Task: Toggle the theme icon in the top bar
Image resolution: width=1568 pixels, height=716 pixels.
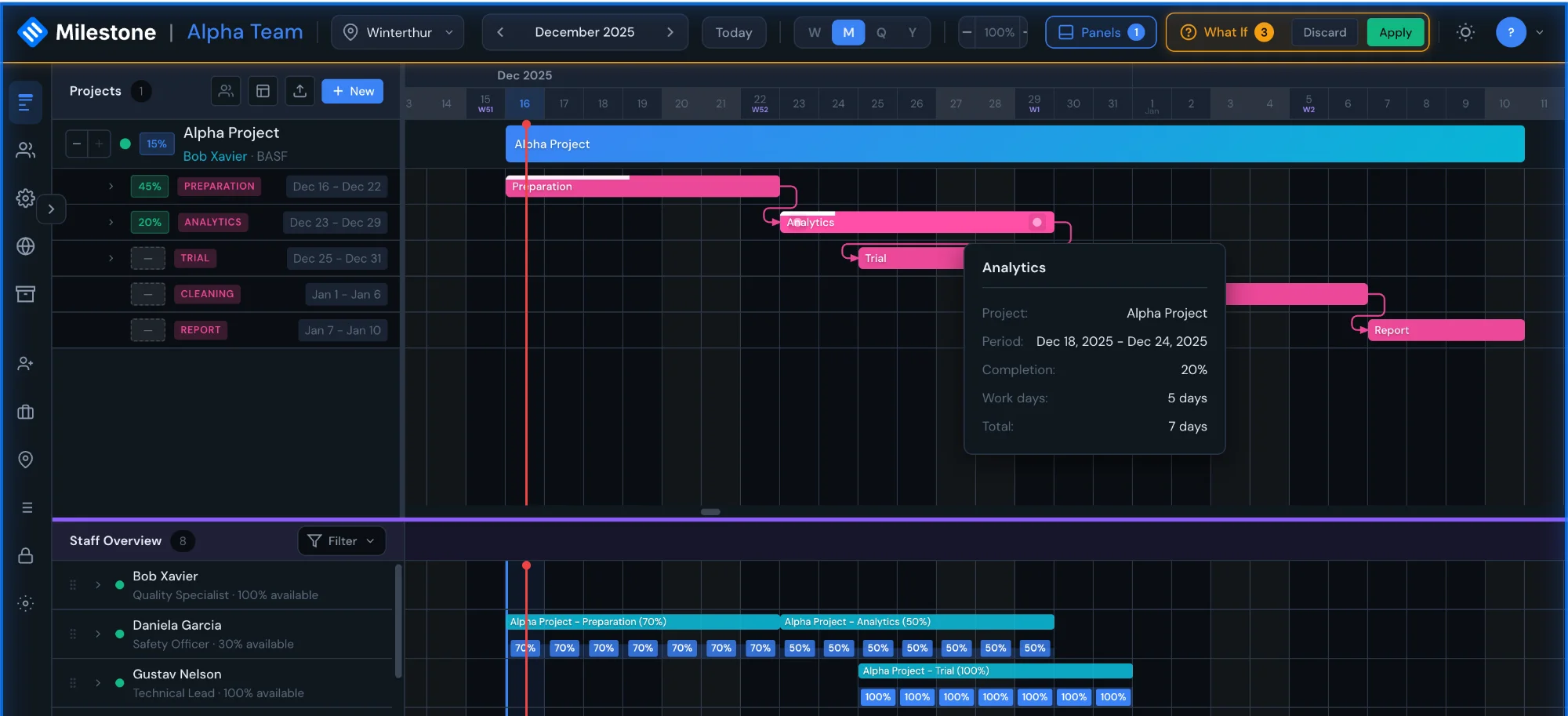Action: pos(1465,32)
